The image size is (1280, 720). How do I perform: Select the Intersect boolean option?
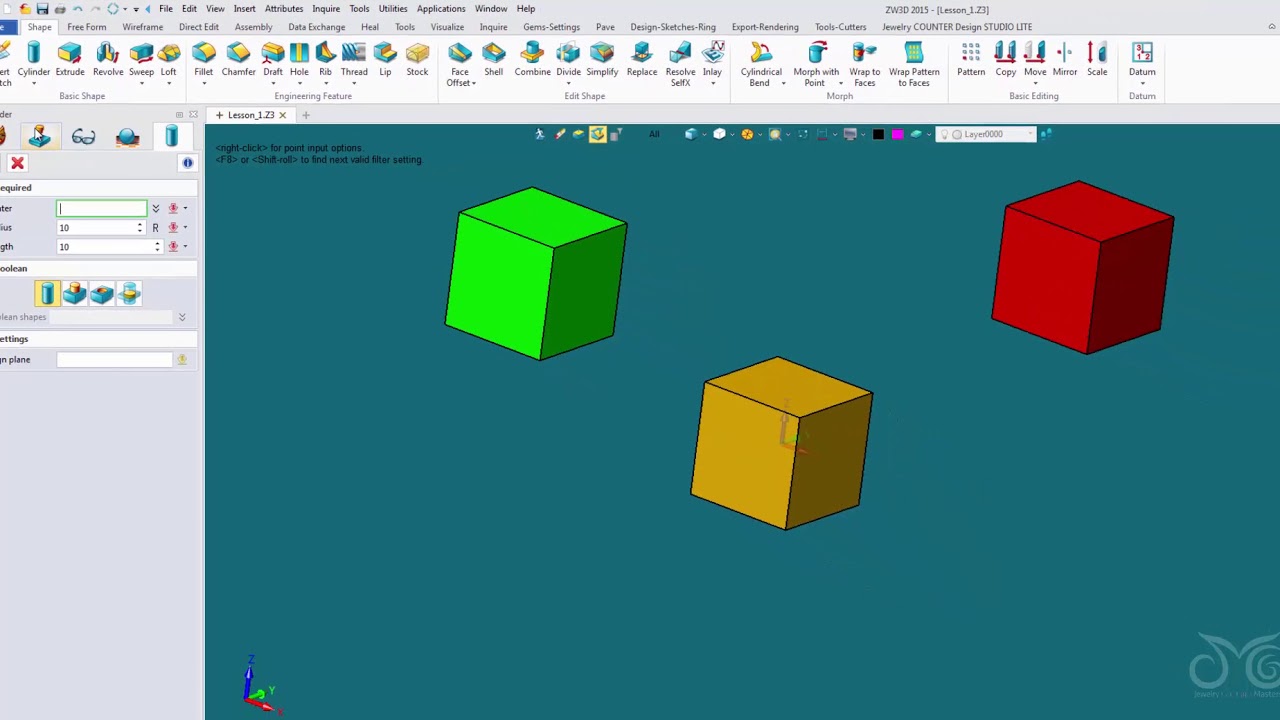[x=128, y=293]
